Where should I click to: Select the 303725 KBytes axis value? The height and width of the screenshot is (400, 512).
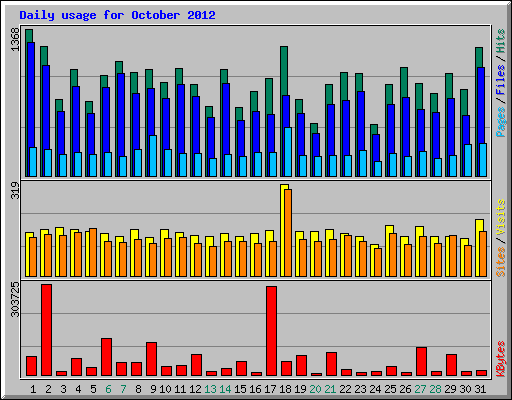pos(15,300)
